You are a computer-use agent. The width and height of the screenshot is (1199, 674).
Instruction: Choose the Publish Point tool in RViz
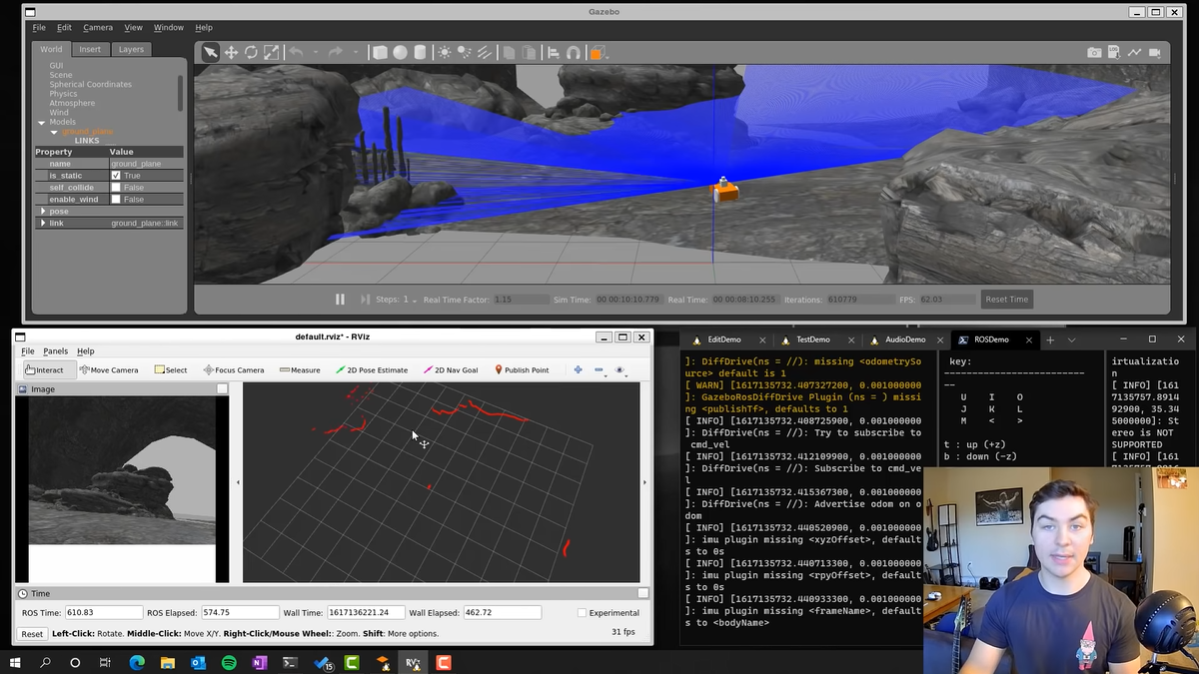tap(521, 370)
